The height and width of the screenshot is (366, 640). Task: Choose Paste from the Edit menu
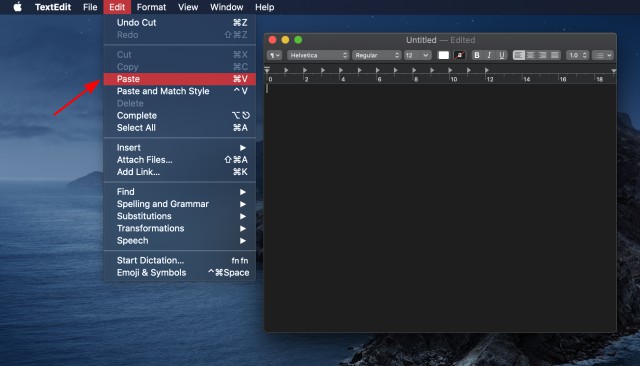click(x=180, y=79)
